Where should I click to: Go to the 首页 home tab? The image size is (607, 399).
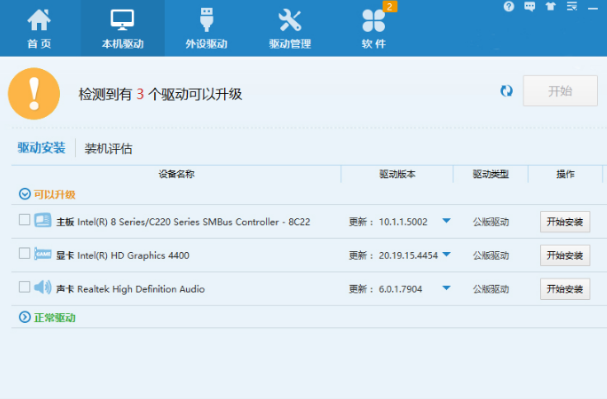click(39, 29)
